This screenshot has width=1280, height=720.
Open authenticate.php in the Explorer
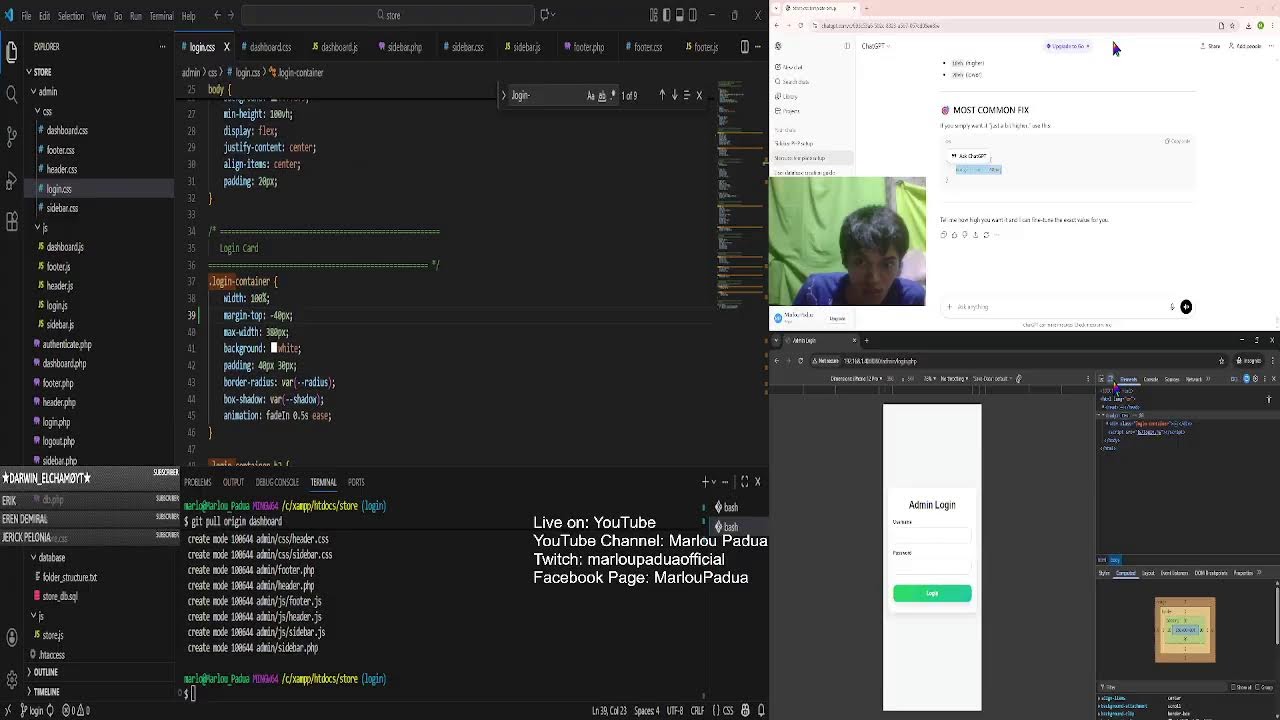coord(66,344)
